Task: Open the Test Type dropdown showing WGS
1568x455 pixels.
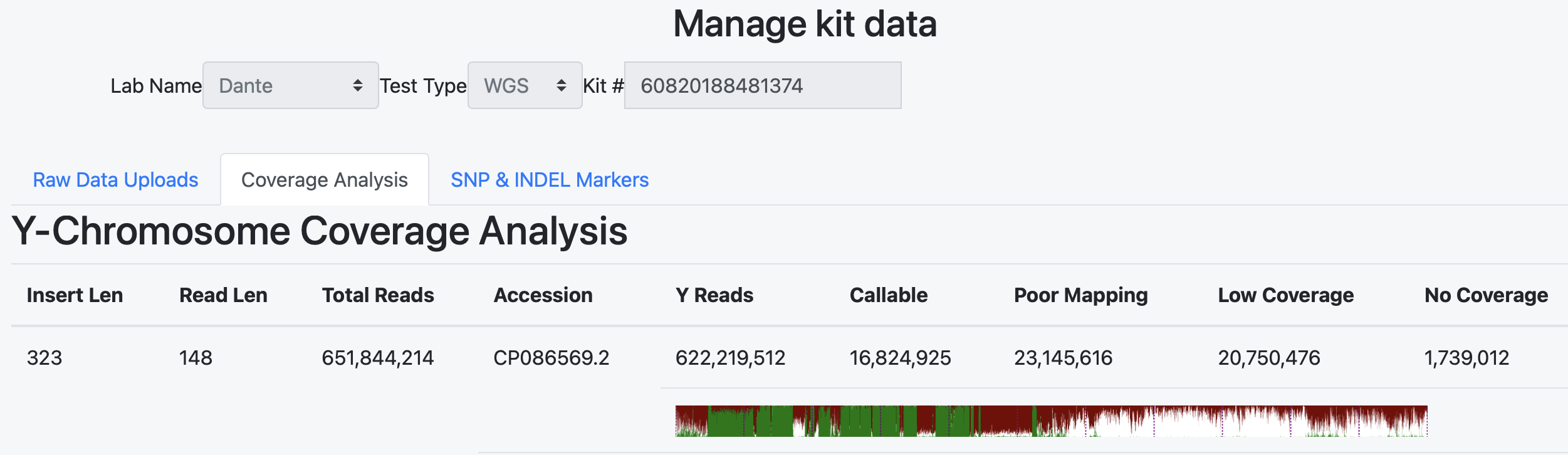Action: [x=525, y=85]
